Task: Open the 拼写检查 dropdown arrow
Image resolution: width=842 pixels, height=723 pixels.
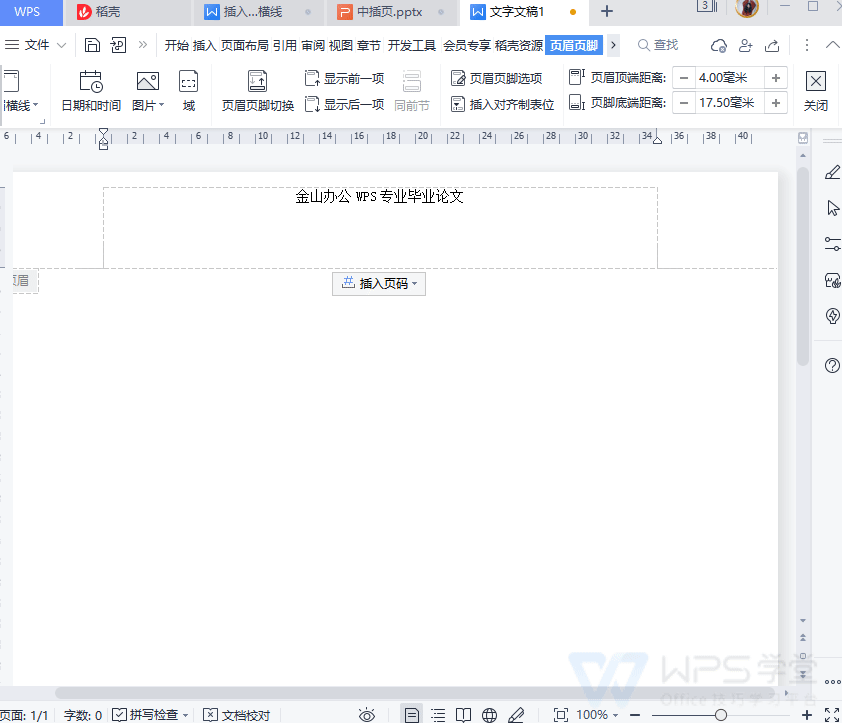Action: (x=185, y=715)
